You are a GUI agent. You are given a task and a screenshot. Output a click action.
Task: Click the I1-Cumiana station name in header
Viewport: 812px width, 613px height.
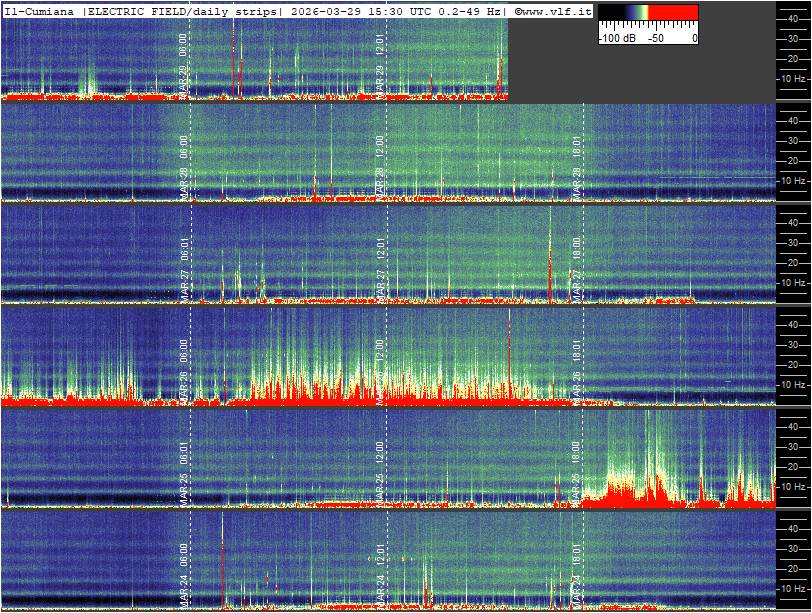(41, 11)
